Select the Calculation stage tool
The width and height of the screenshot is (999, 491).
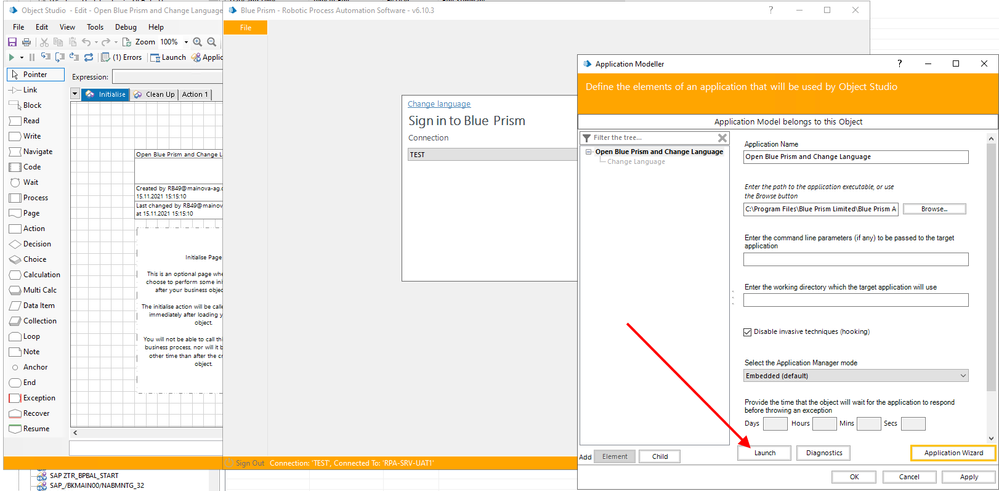click(36, 274)
